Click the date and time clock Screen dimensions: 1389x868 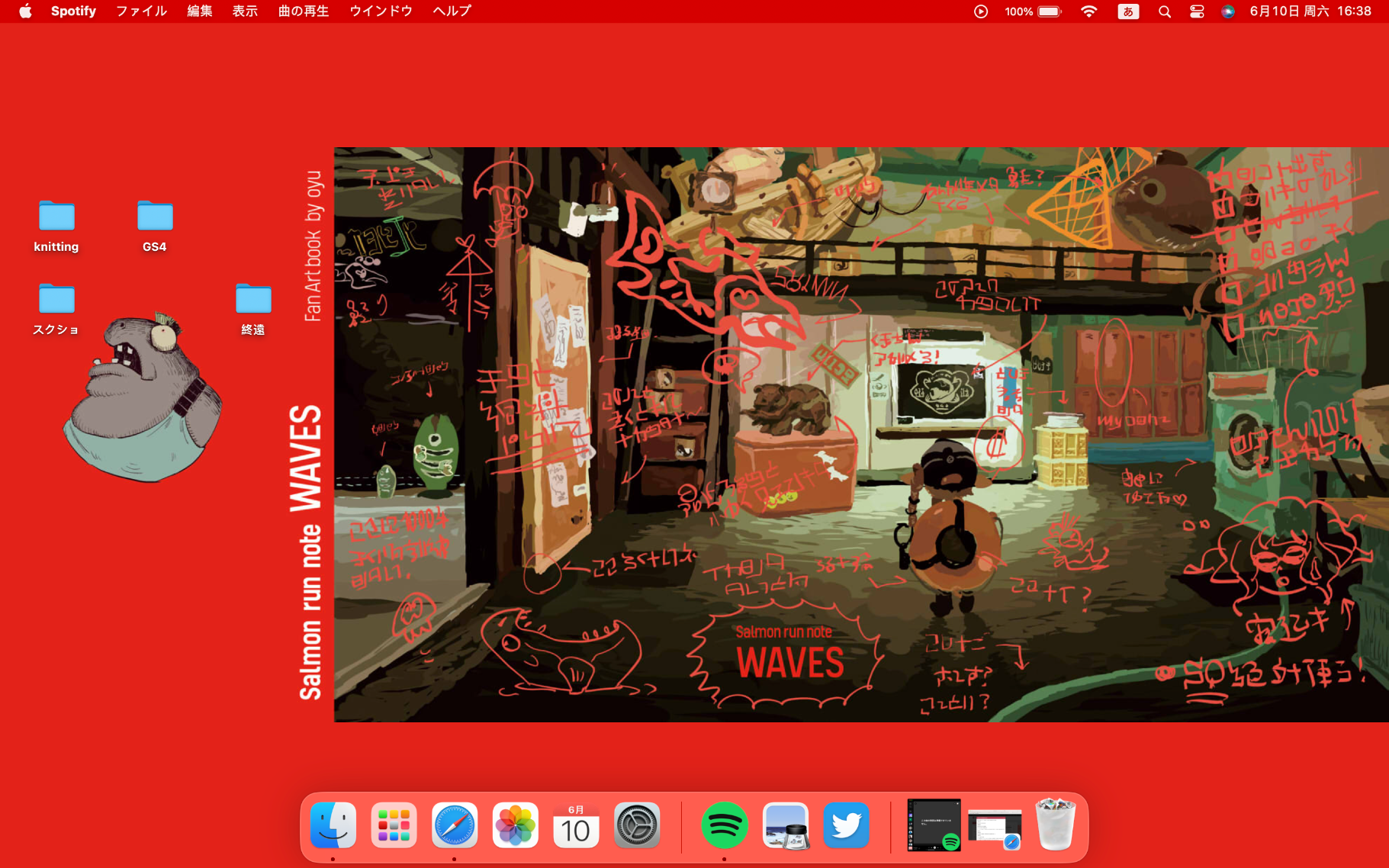click(x=1310, y=11)
